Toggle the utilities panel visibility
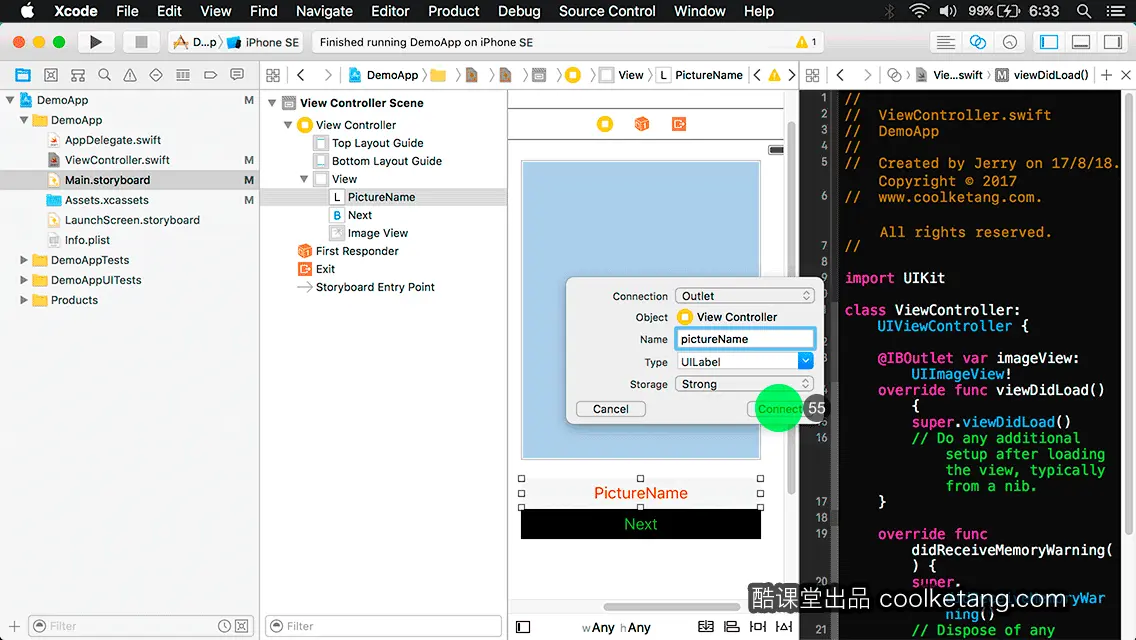The width and height of the screenshot is (1136, 640). tap(1113, 42)
